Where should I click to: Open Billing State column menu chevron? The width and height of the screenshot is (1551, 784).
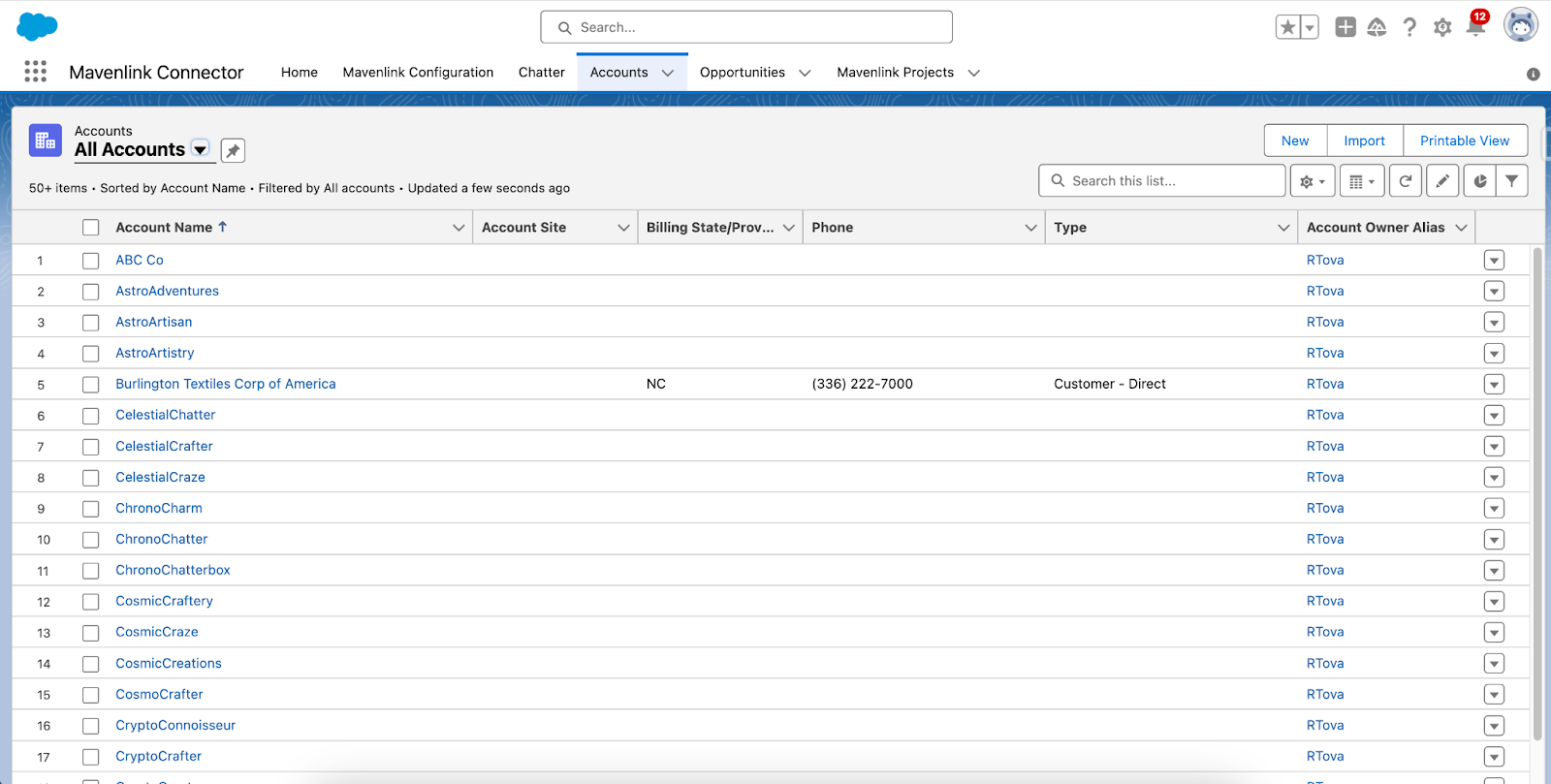(789, 228)
